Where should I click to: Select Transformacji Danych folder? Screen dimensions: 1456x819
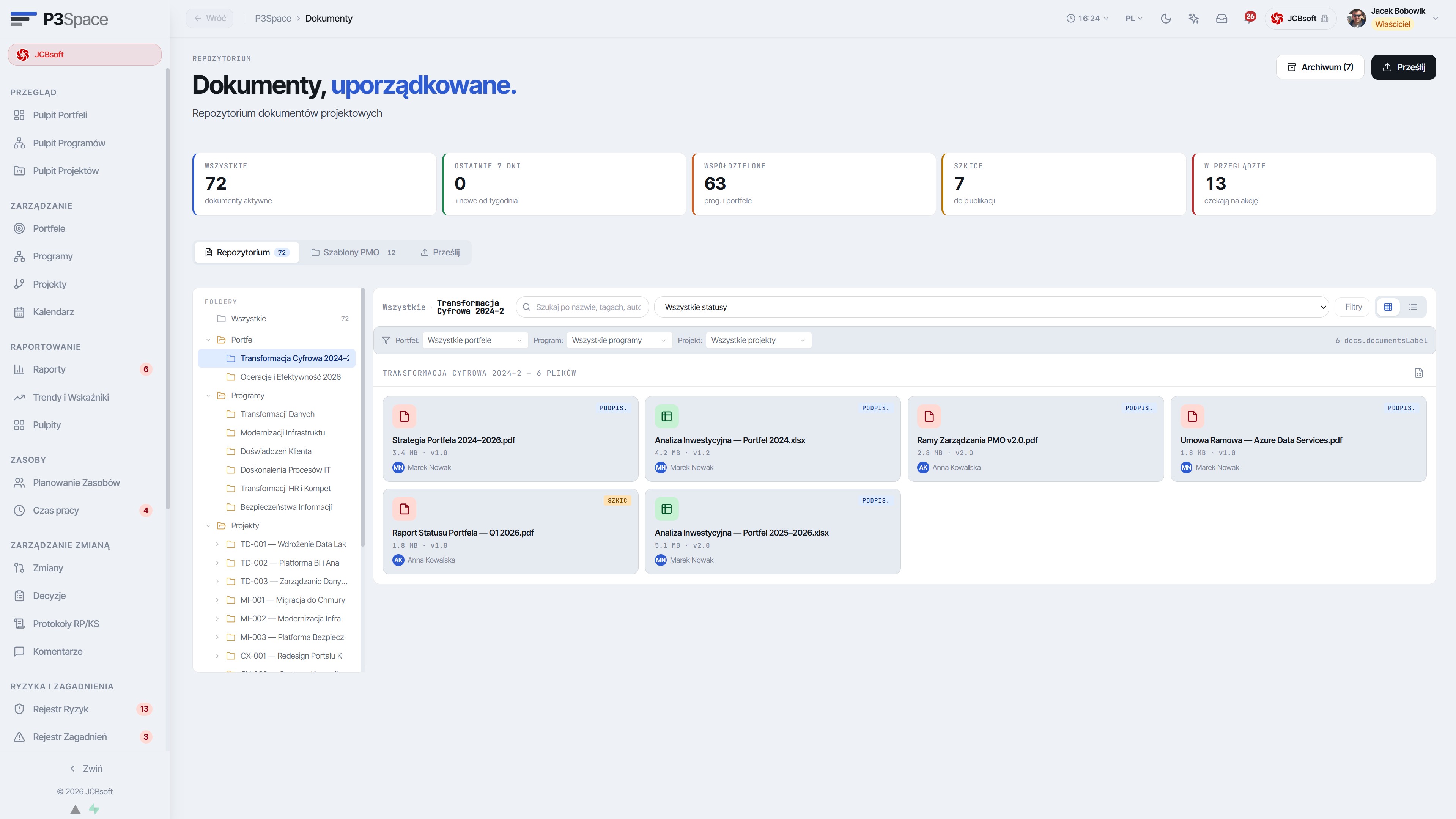277,414
